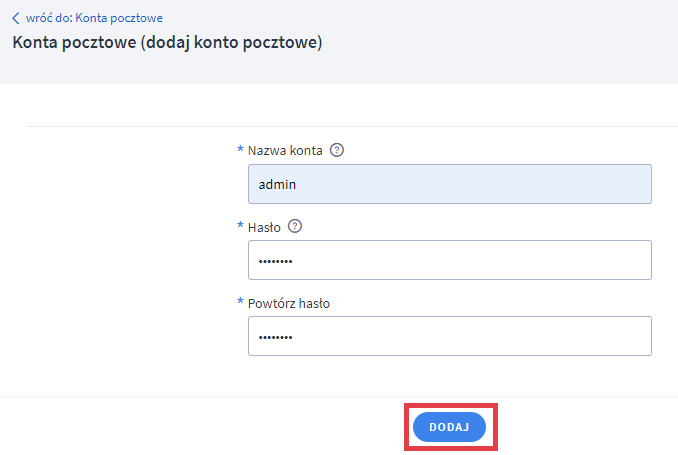
Task: Open help icon beside Hasło label
Action: tap(294, 227)
